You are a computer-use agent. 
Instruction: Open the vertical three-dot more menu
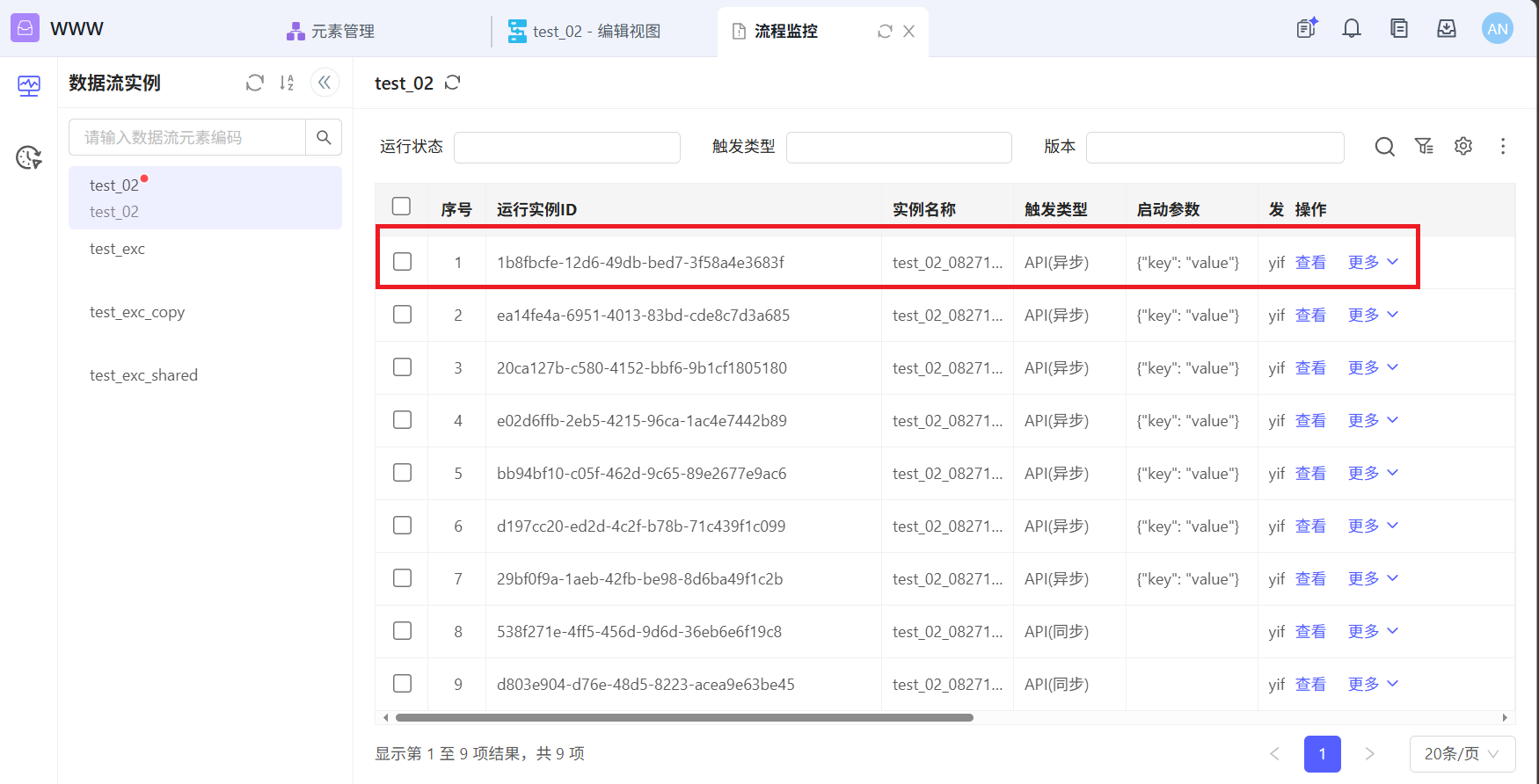point(1502,147)
